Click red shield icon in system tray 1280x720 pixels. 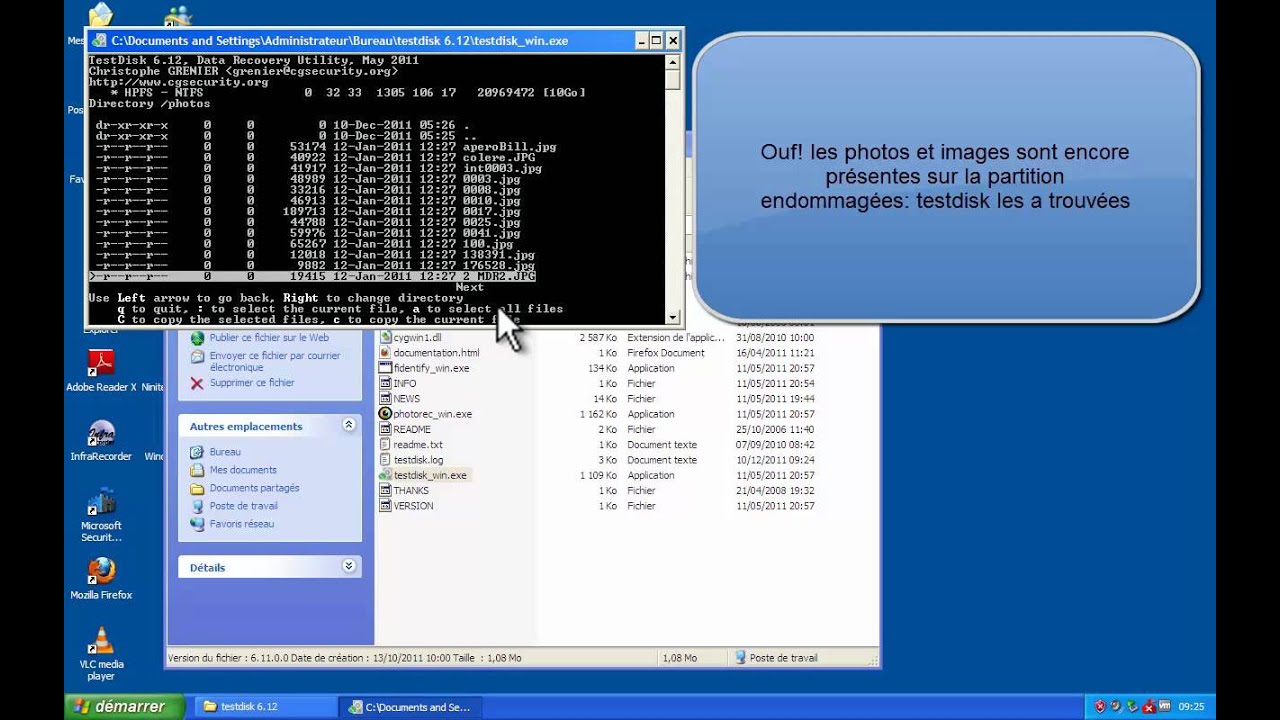(1100, 707)
